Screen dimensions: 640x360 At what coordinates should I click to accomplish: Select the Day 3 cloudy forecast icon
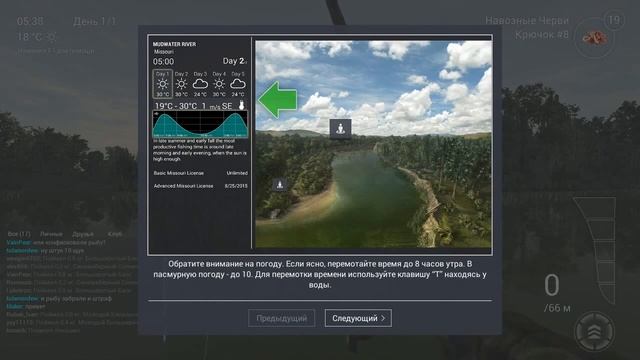(200, 84)
